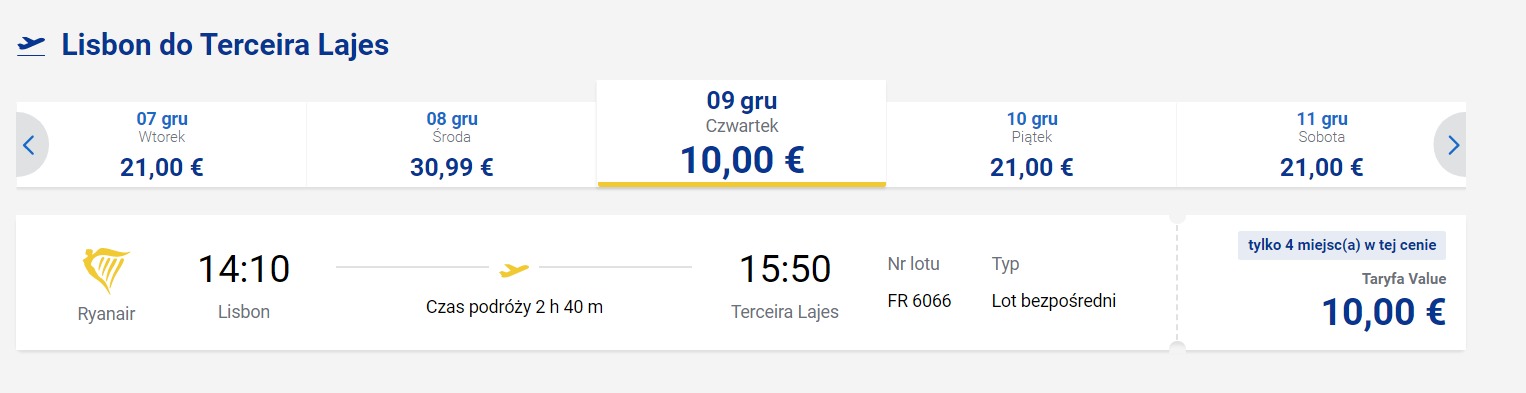Screen dimensions: 1526x393
Task: Select the 09 gru Czwartek date tab
Action: pyautogui.click(x=741, y=133)
